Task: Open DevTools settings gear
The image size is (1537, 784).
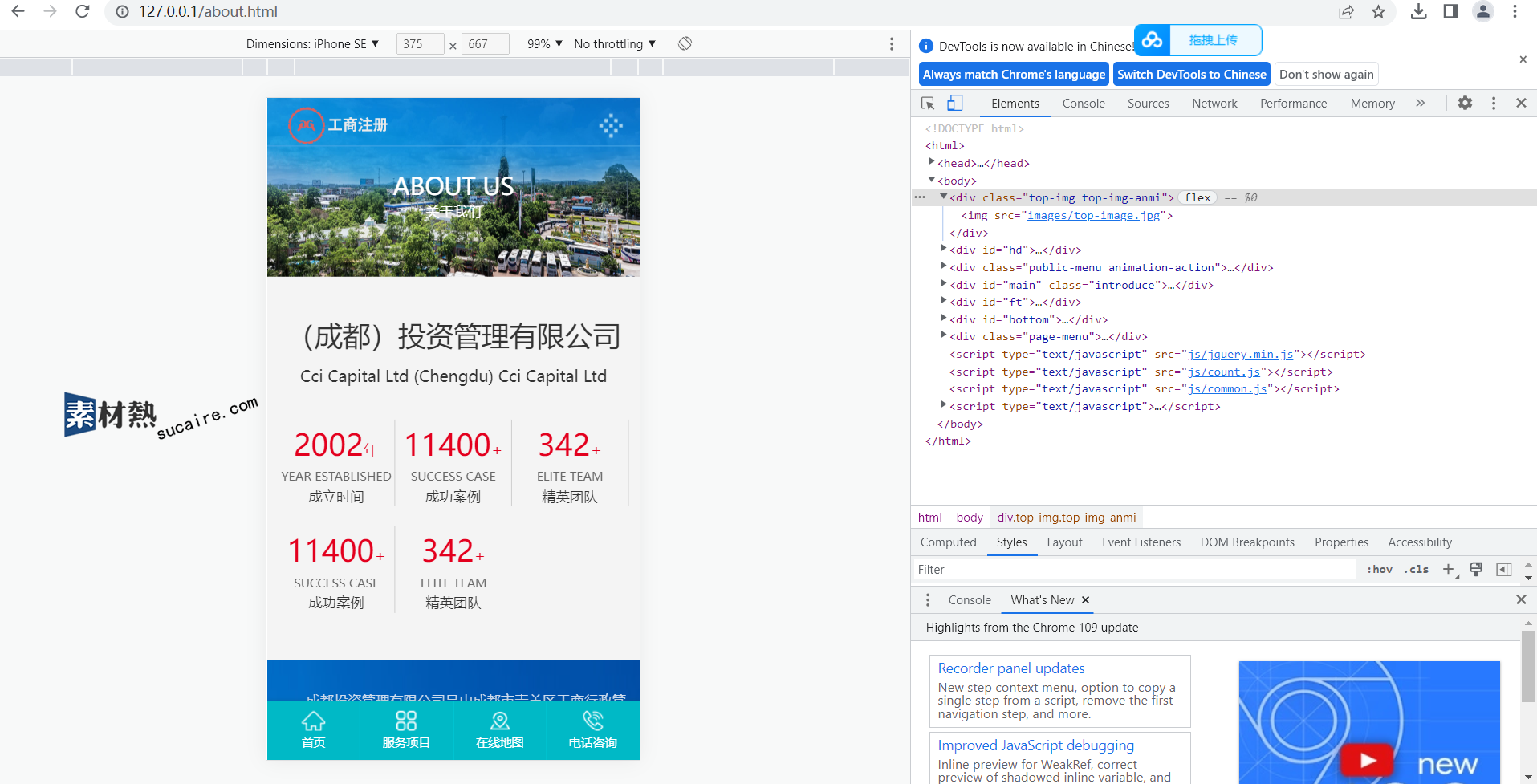Action: pyautogui.click(x=1465, y=103)
